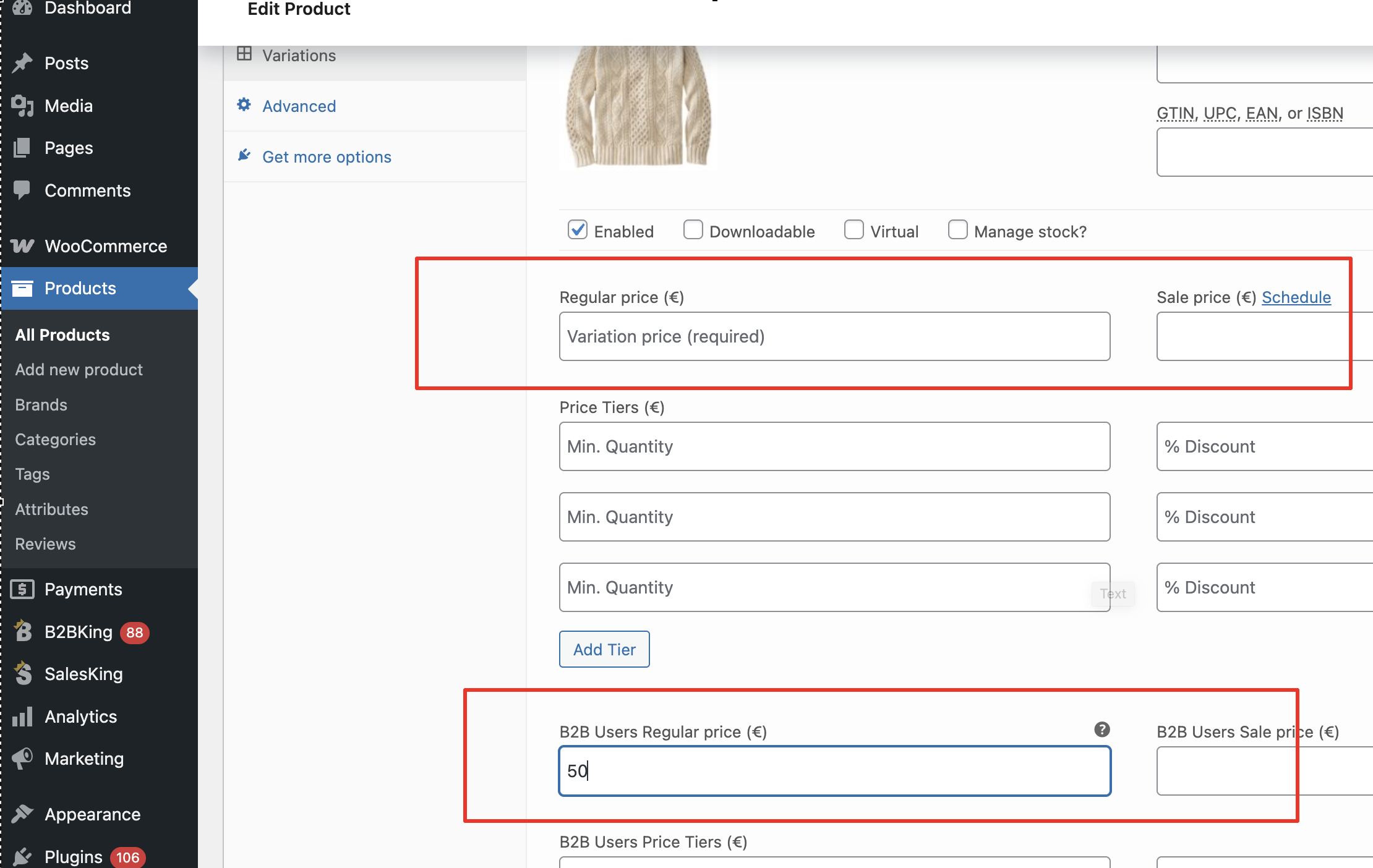Click the Variations grid icon
This screenshot has width=1373, height=868.
coord(244,54)
